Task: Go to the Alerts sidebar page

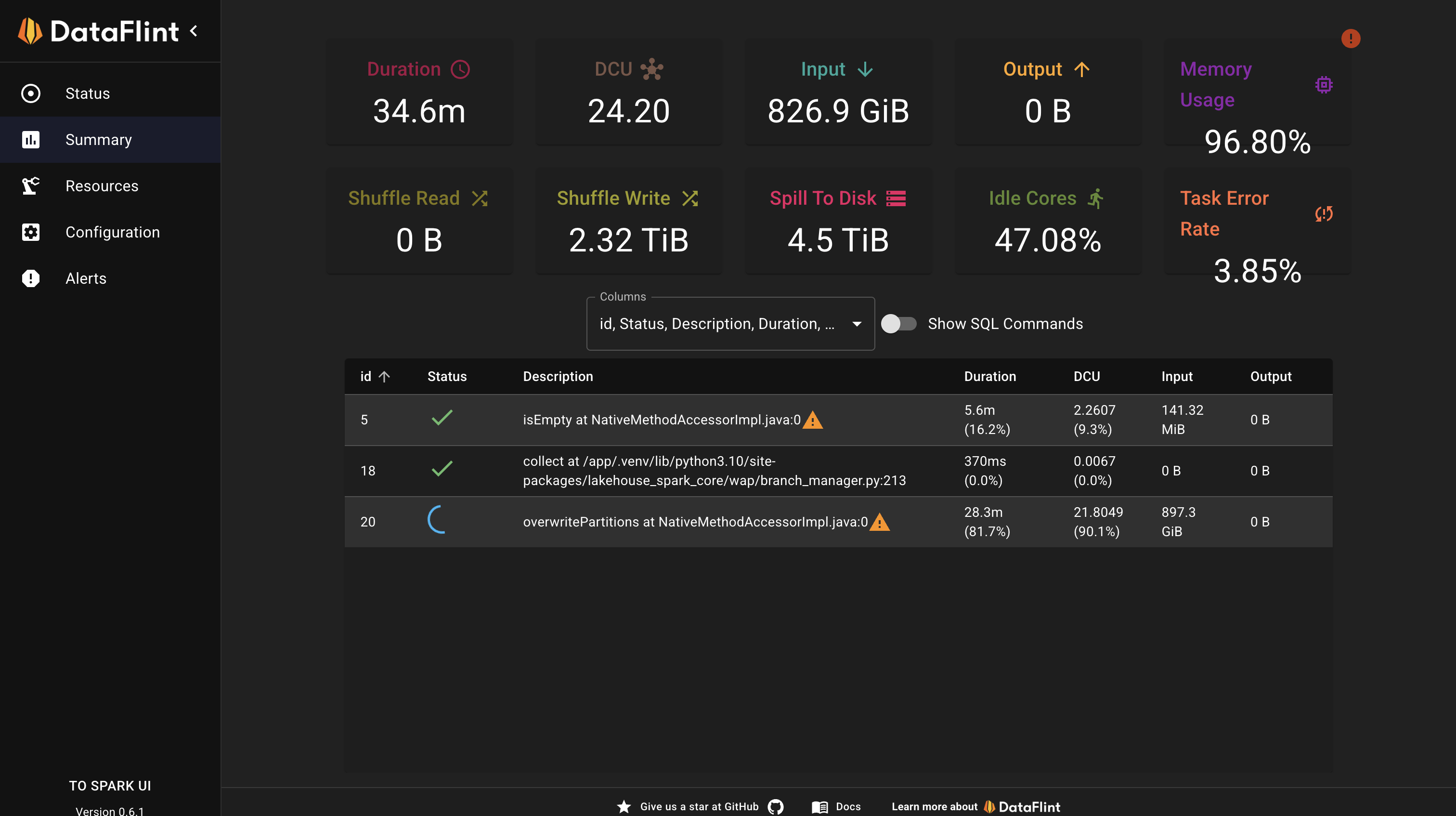Action: click(86, 278)
